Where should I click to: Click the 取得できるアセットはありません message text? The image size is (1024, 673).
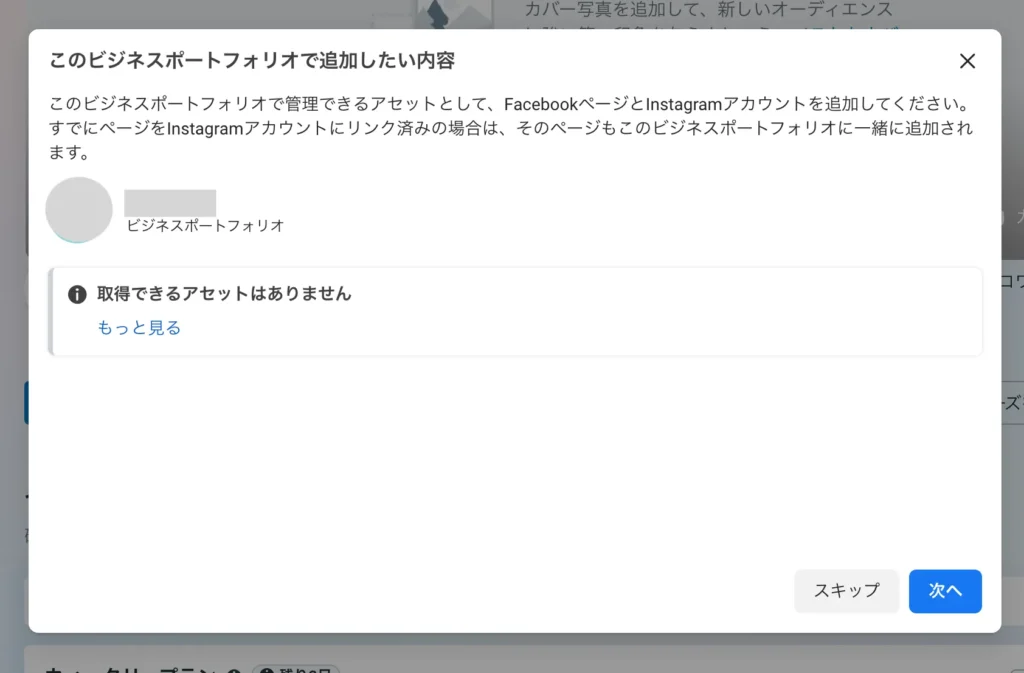pyautogui.click(x=224, y=294)
